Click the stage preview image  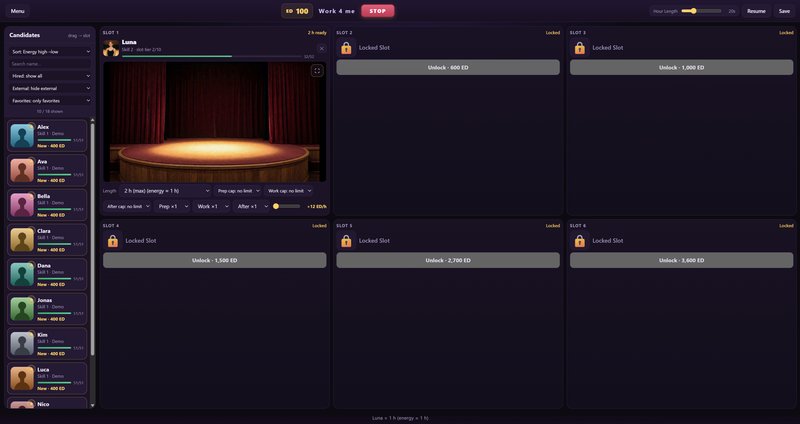[215, 122]
